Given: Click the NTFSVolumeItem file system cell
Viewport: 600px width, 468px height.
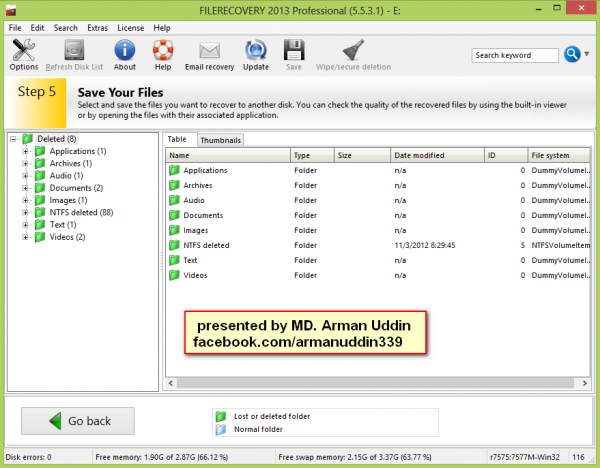Looking at the screenshot, I should (561, 245).
